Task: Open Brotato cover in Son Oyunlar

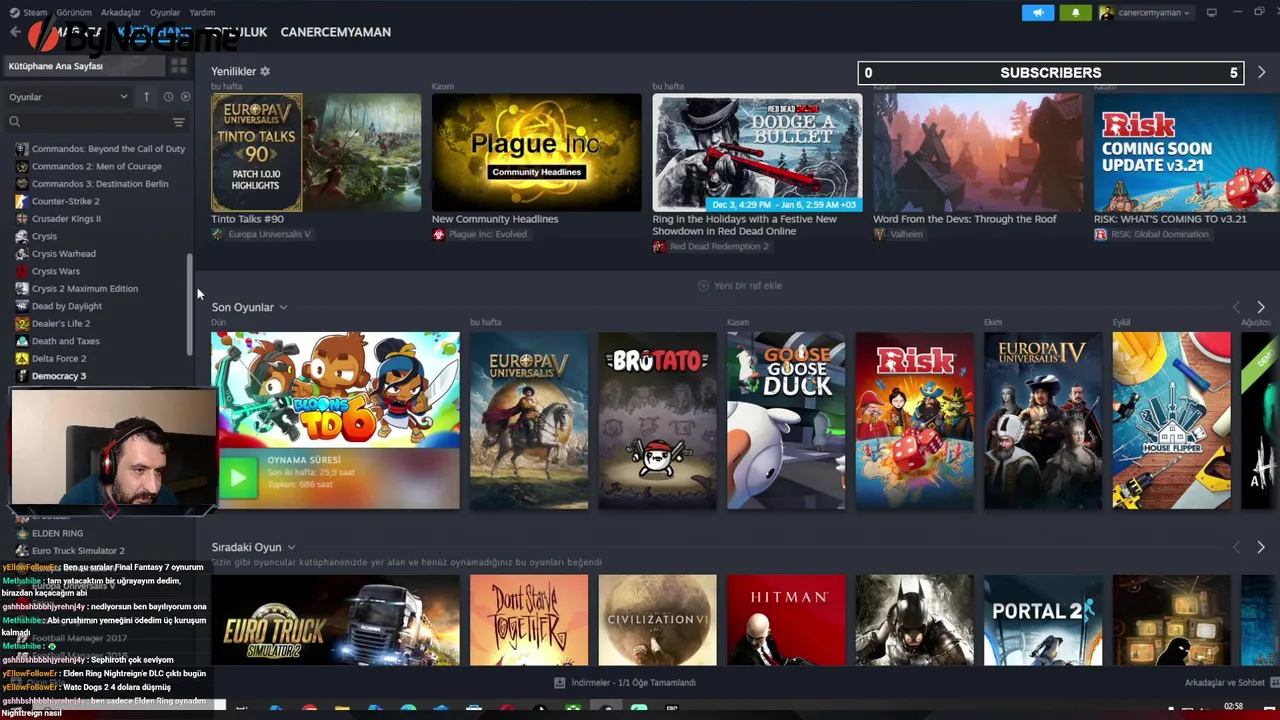Action: 657,420
